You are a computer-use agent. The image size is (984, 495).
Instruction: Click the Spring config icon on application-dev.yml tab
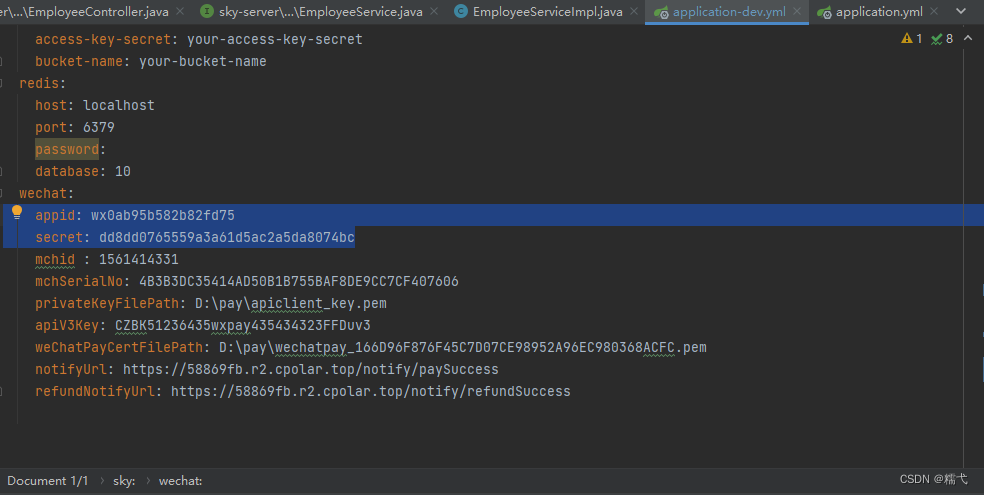click(x=661, y=12)
